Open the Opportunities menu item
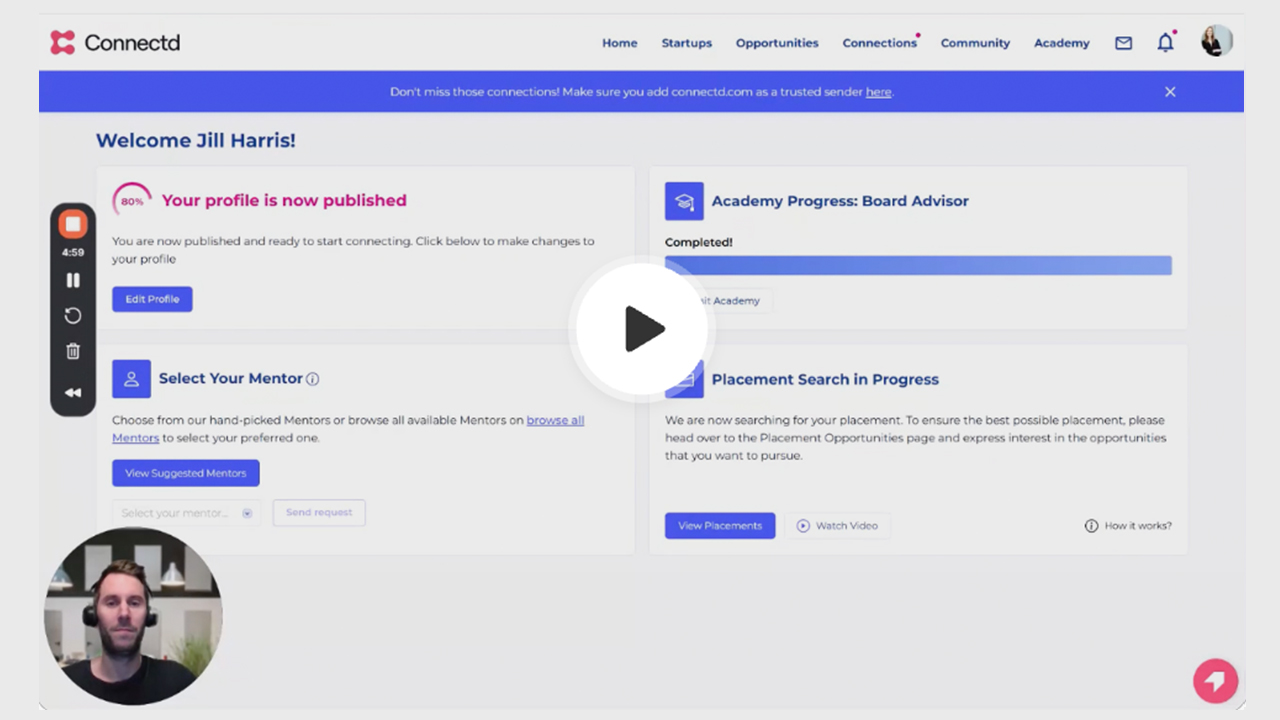This screenshot has width=1280, height=720. click(x=777, y=43)
